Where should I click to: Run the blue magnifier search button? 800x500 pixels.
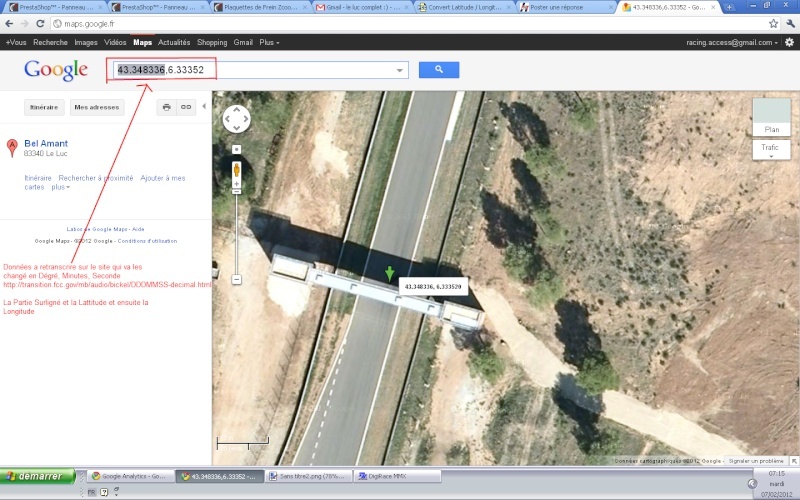[439, 69]
